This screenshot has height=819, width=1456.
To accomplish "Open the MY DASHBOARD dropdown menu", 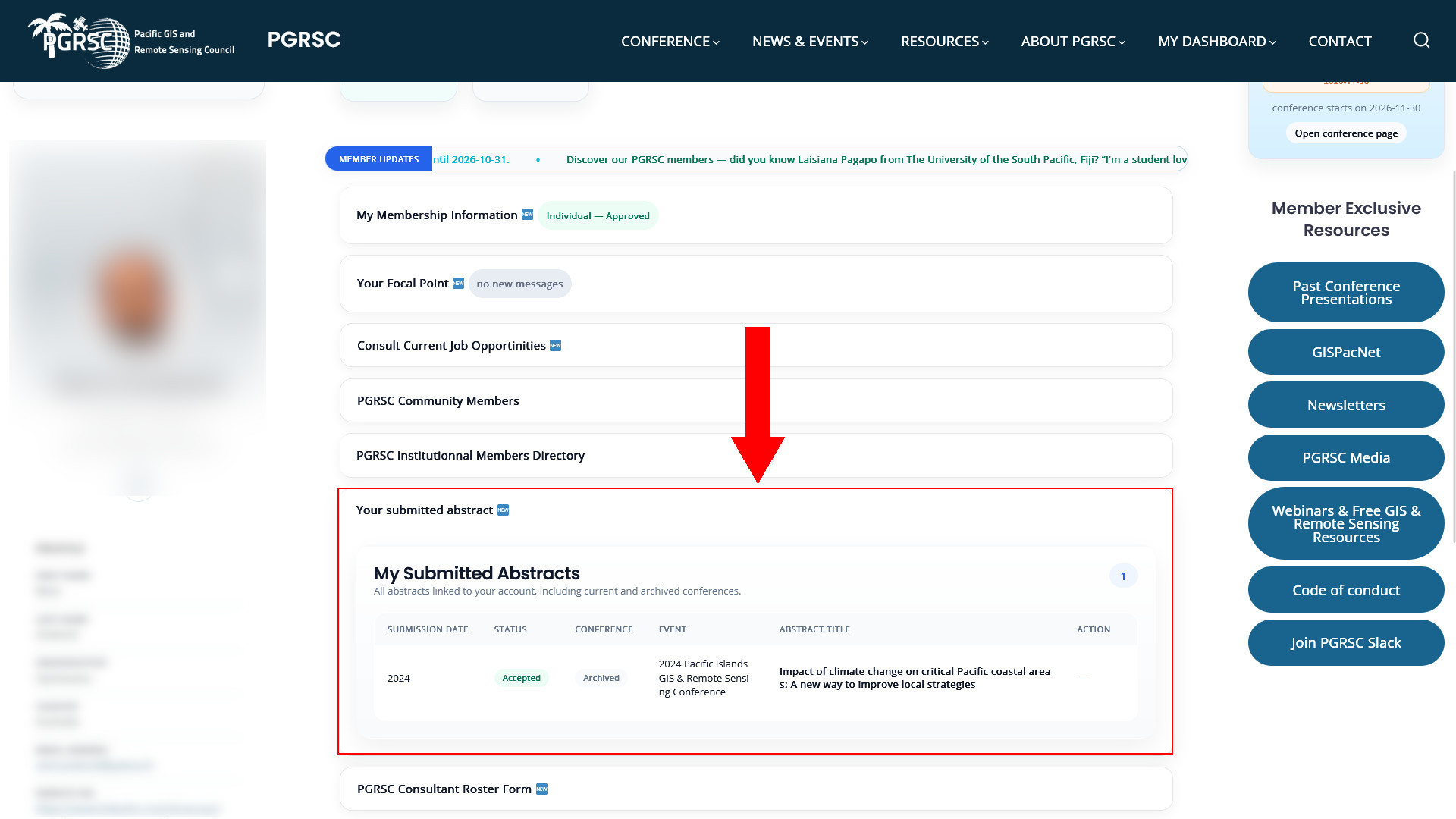I will 1216,41.
